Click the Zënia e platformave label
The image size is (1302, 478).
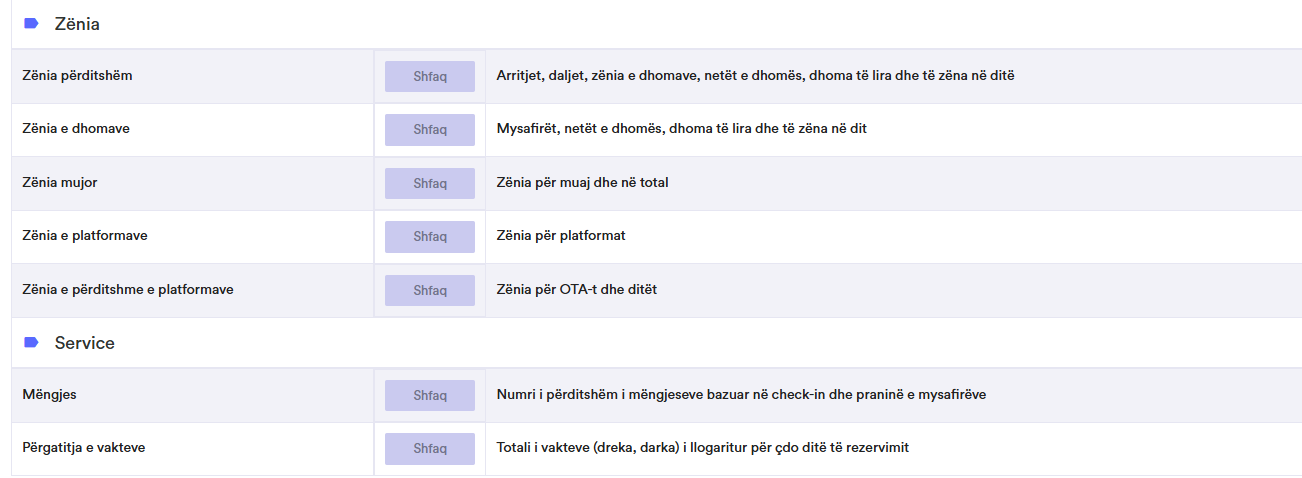click(85, 236)
